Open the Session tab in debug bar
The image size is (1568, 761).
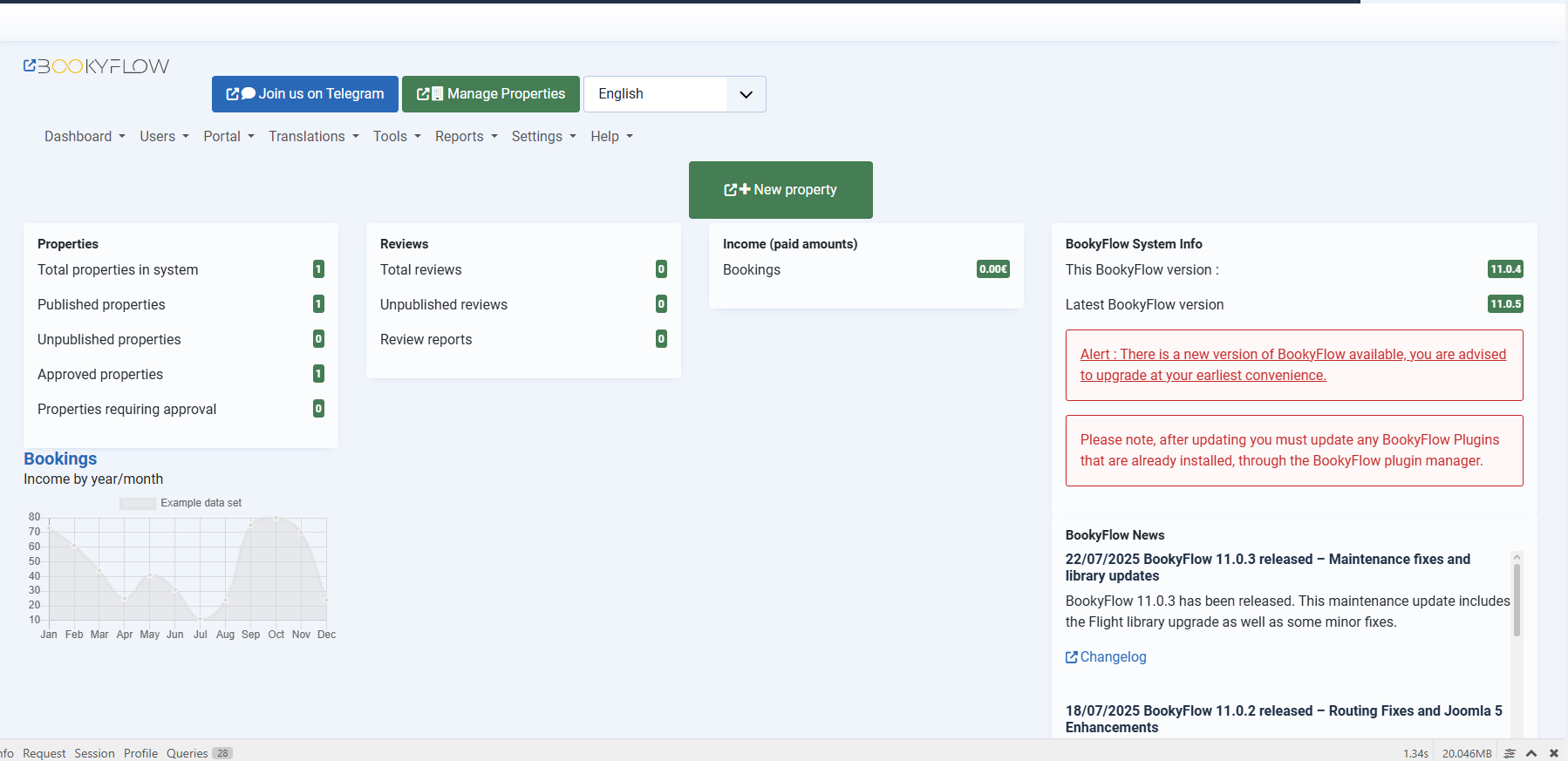(x=94, y=753)
